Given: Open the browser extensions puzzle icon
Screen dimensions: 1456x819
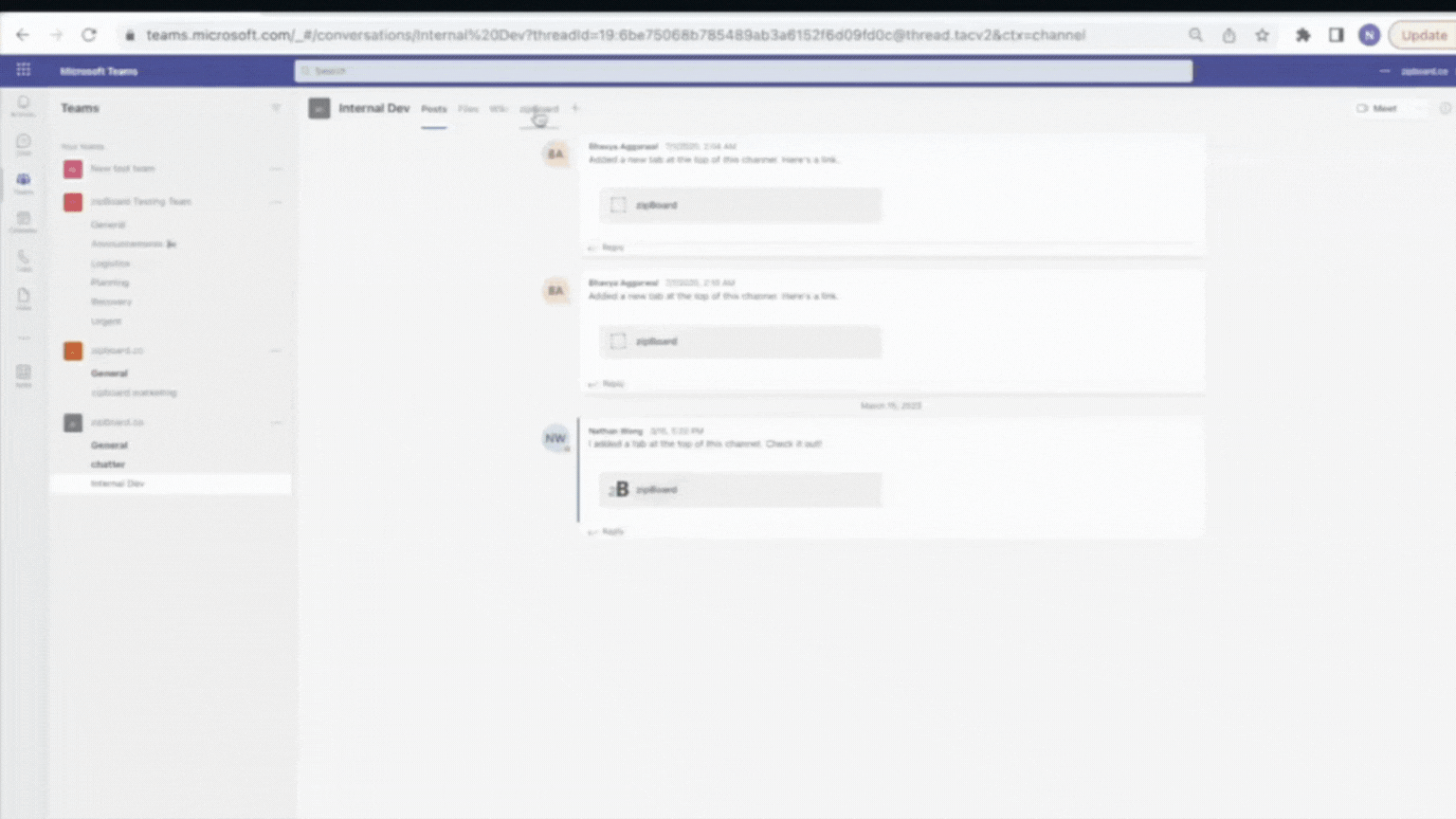Looking at the screenshot, I should (1303, 35).
